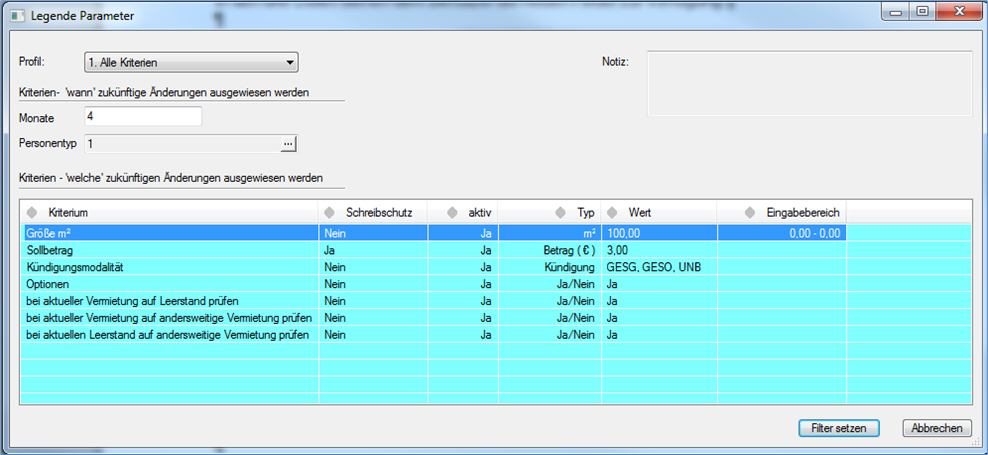Click the diamond icon beside aktiv header

pyautogui.click(x=452, y=213)
